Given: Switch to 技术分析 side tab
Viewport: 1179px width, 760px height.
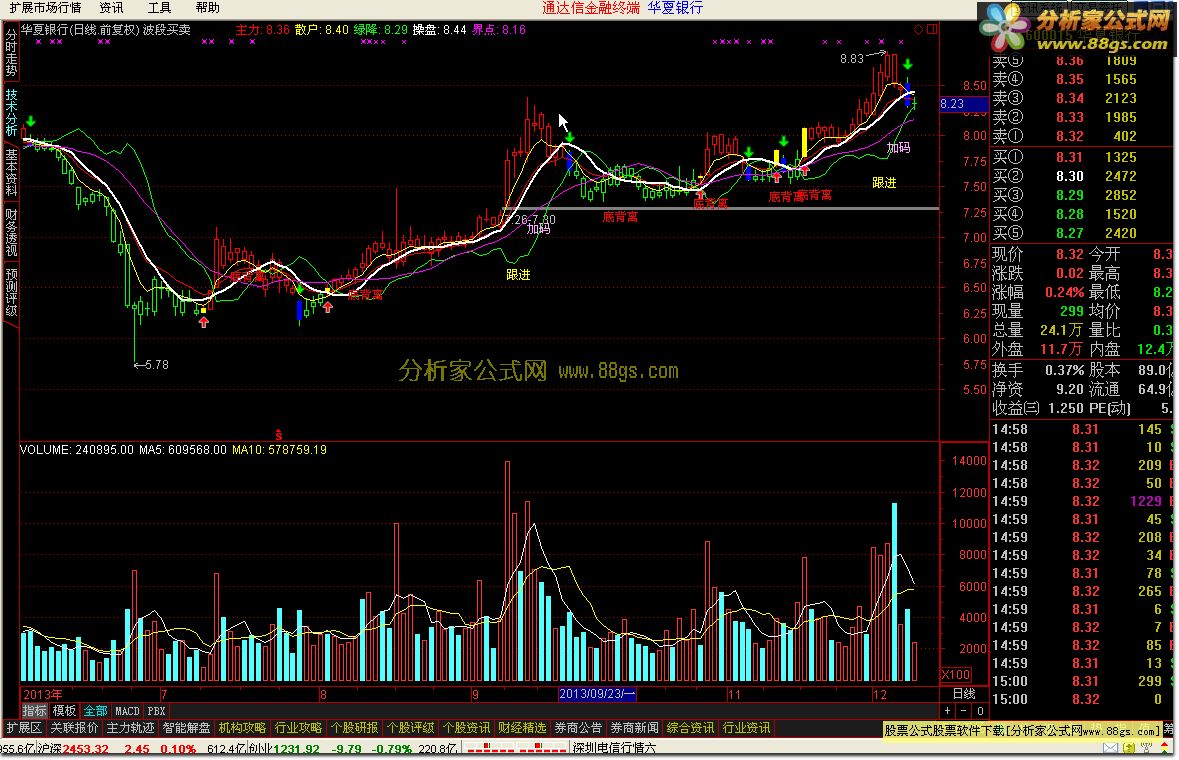Looking at the screenshot, I should point(11,112).
